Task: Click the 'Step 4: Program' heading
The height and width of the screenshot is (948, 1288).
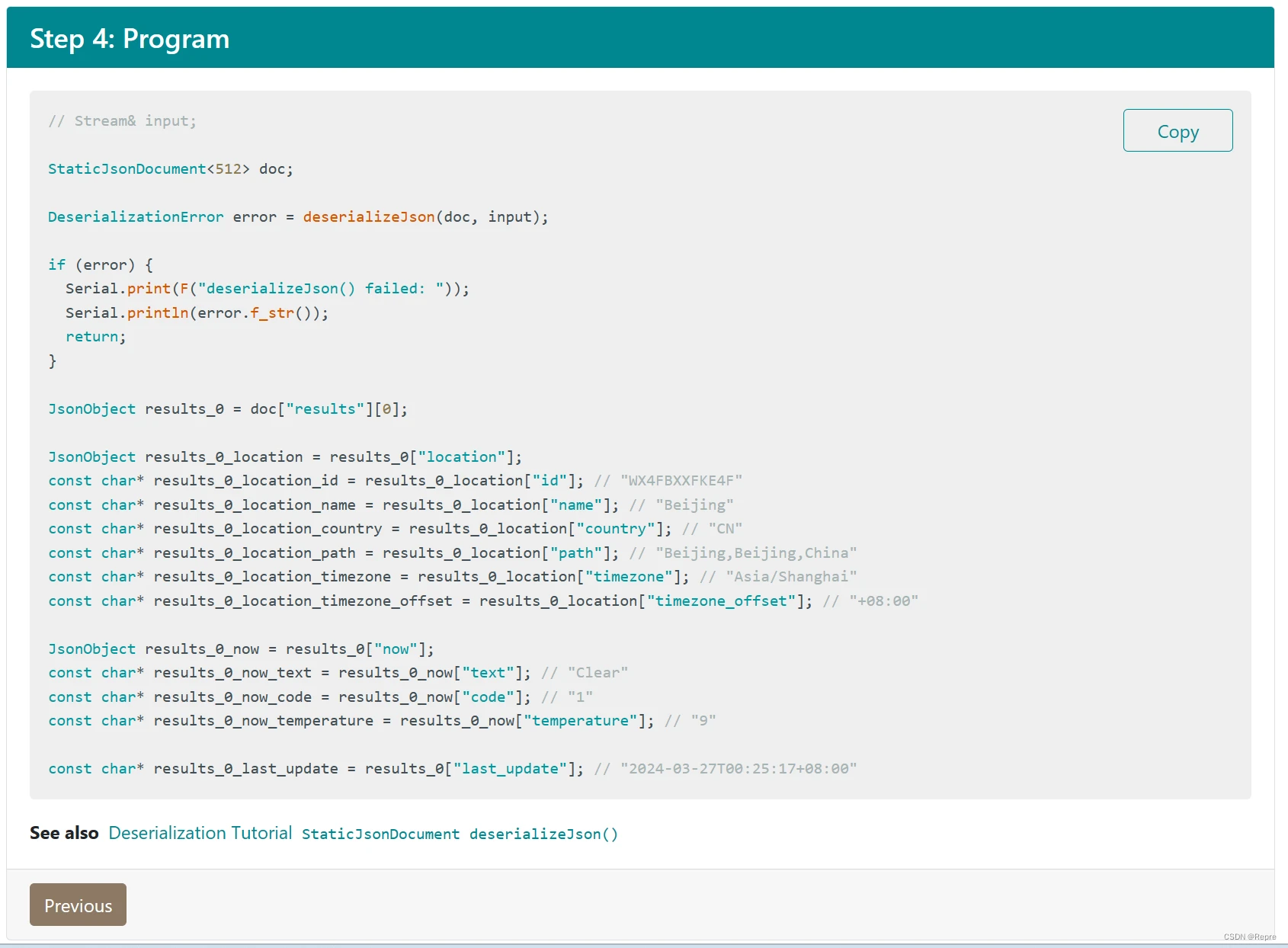Action: tap(130, 38)
